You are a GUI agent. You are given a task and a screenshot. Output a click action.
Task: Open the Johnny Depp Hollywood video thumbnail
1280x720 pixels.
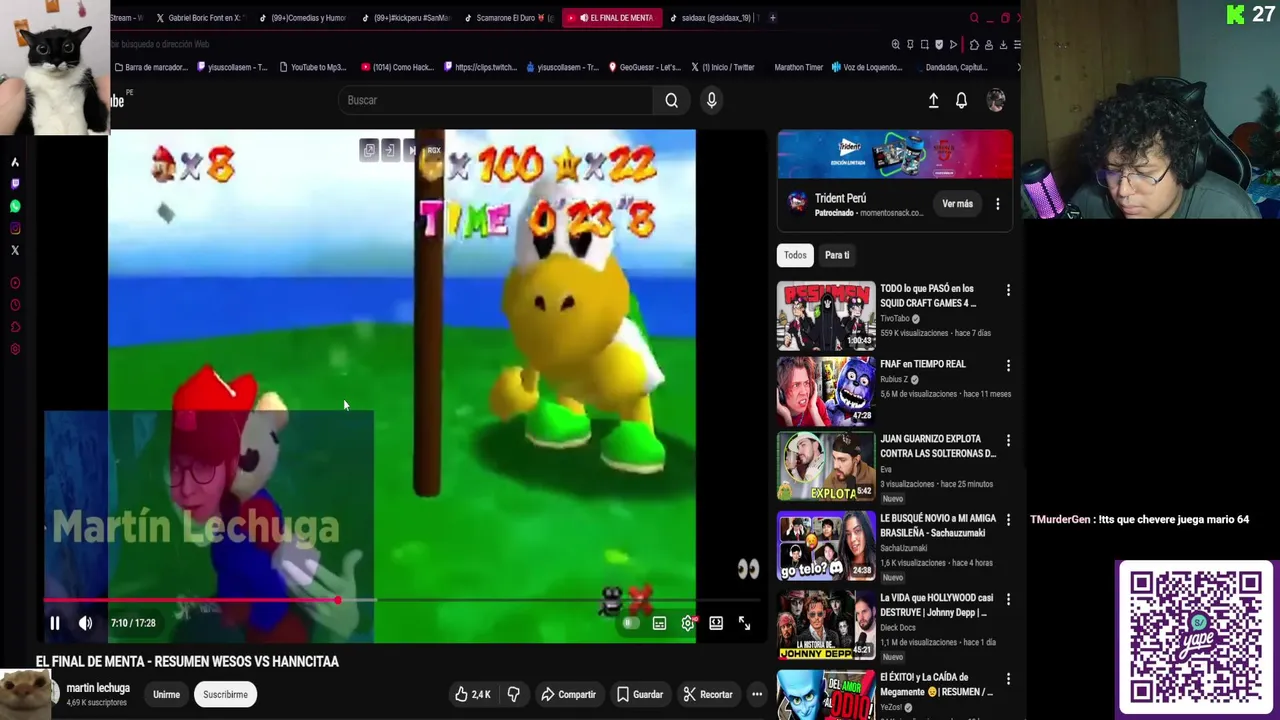[826, 626]
